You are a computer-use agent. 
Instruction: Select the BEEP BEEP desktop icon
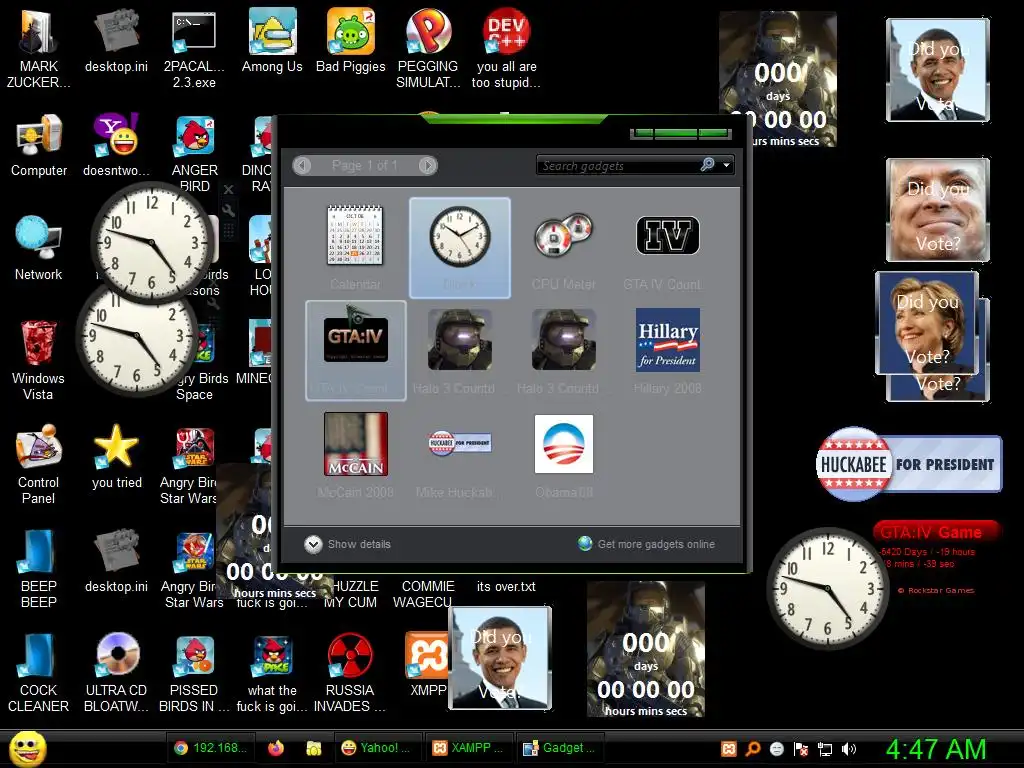(x=39, y=568)
